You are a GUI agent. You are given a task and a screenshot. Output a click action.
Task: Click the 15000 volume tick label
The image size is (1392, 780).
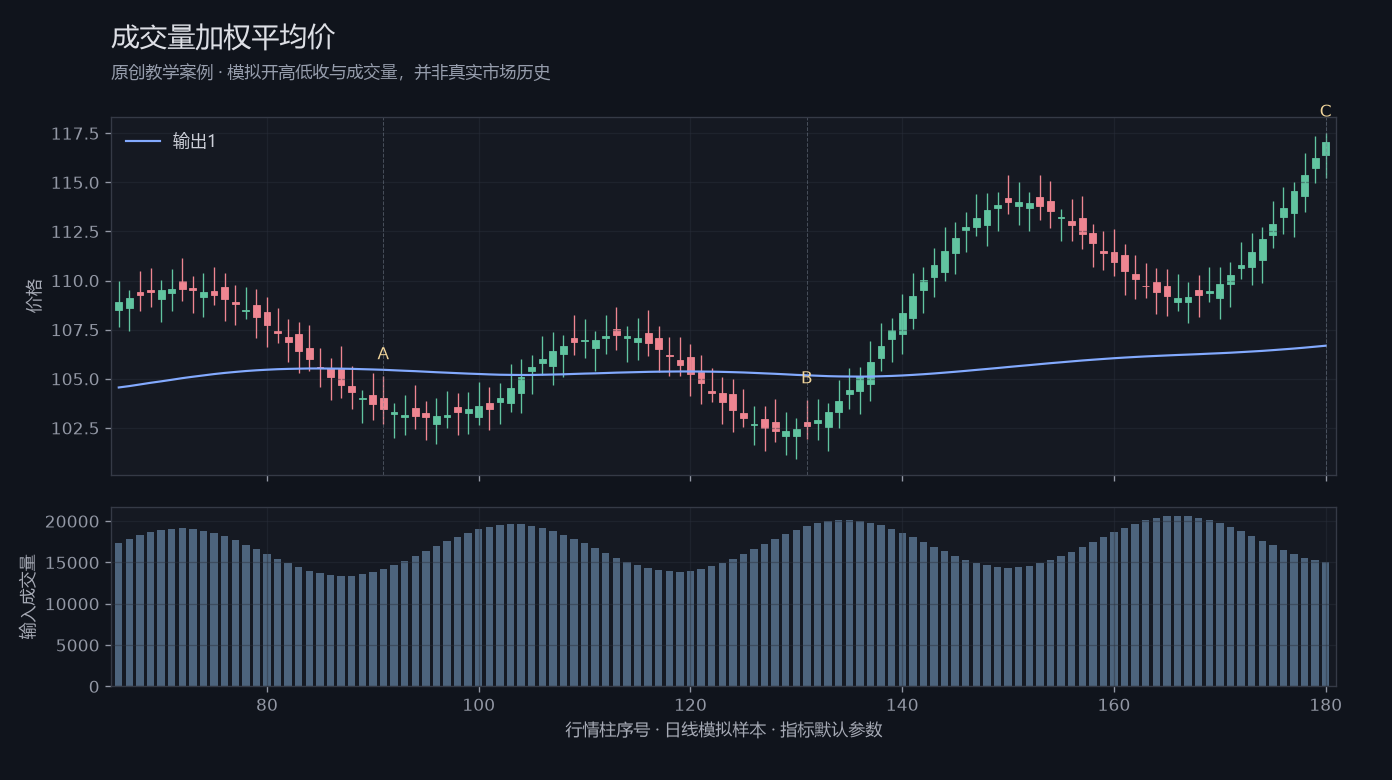pos(74,563)
